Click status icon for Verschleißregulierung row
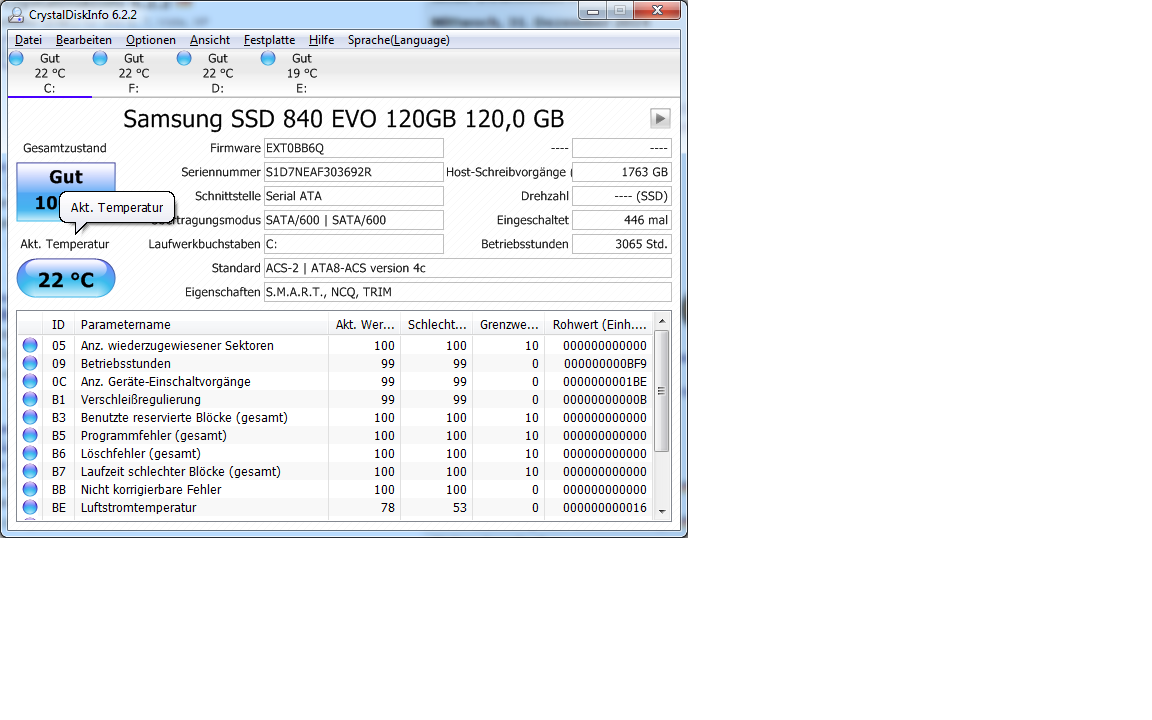The width and height of the screenshot is (1152, 720). [x=30, y=400]
